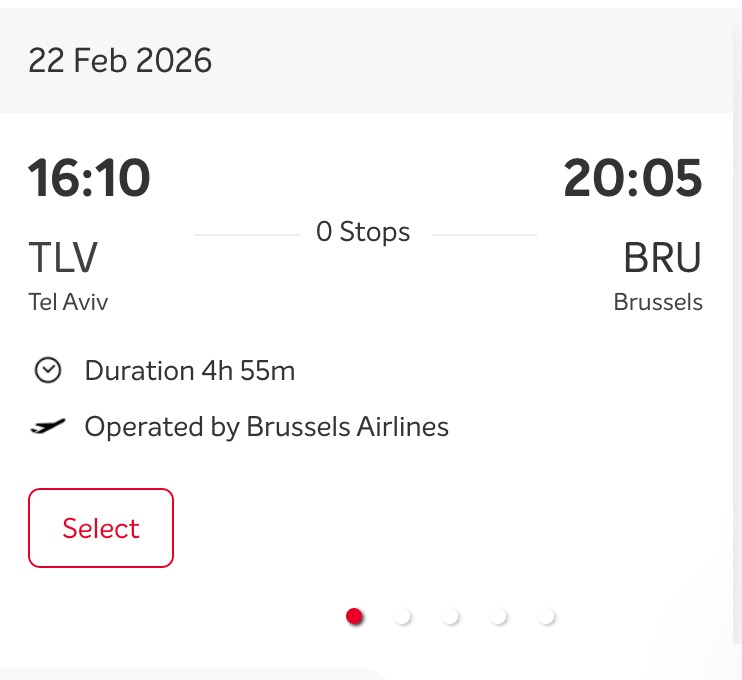Click the 22 Feb 2026 date header

click(120, 61)
